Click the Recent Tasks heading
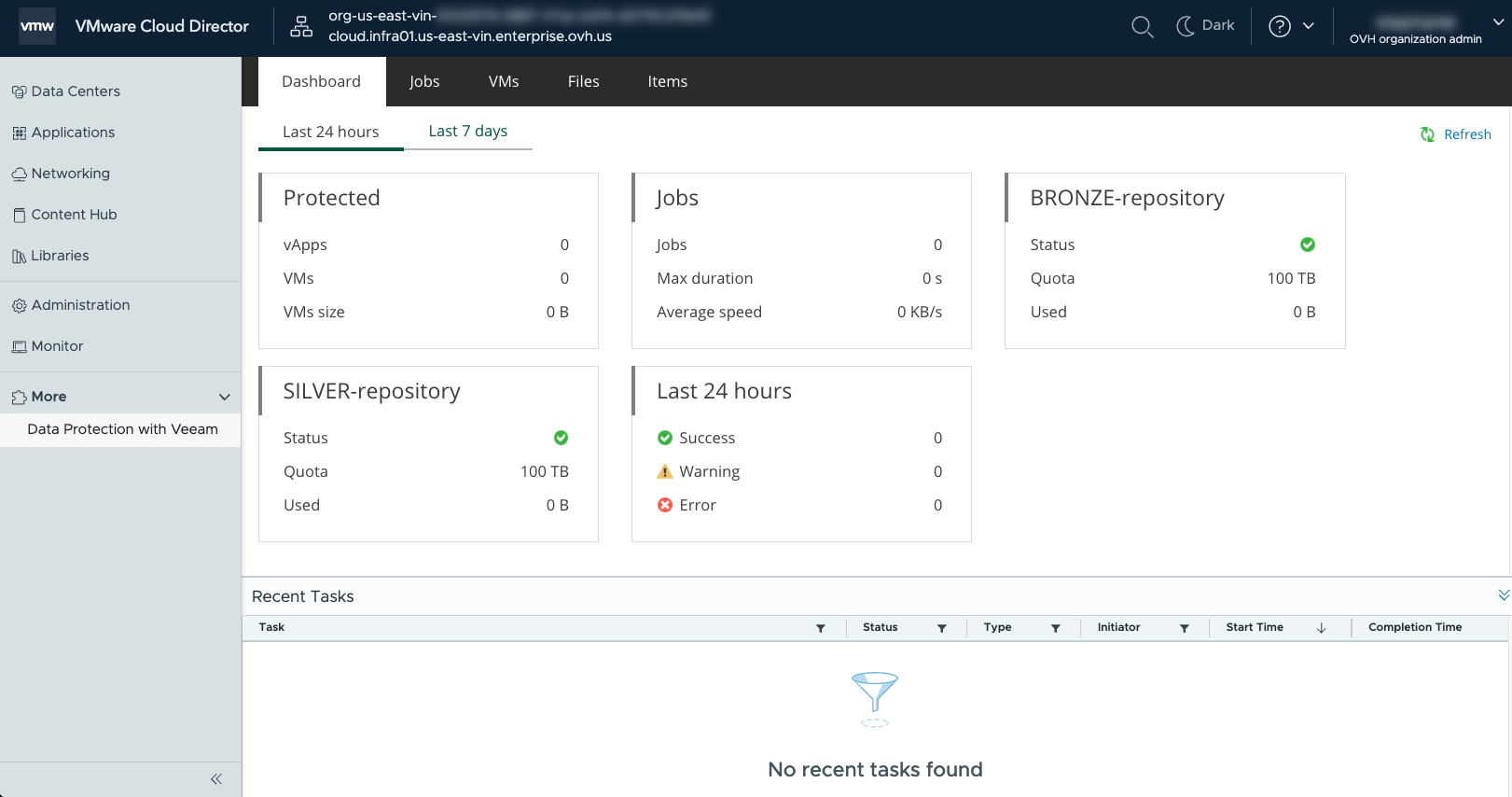This screenshot has height=797, width=1512. point(302,596)
